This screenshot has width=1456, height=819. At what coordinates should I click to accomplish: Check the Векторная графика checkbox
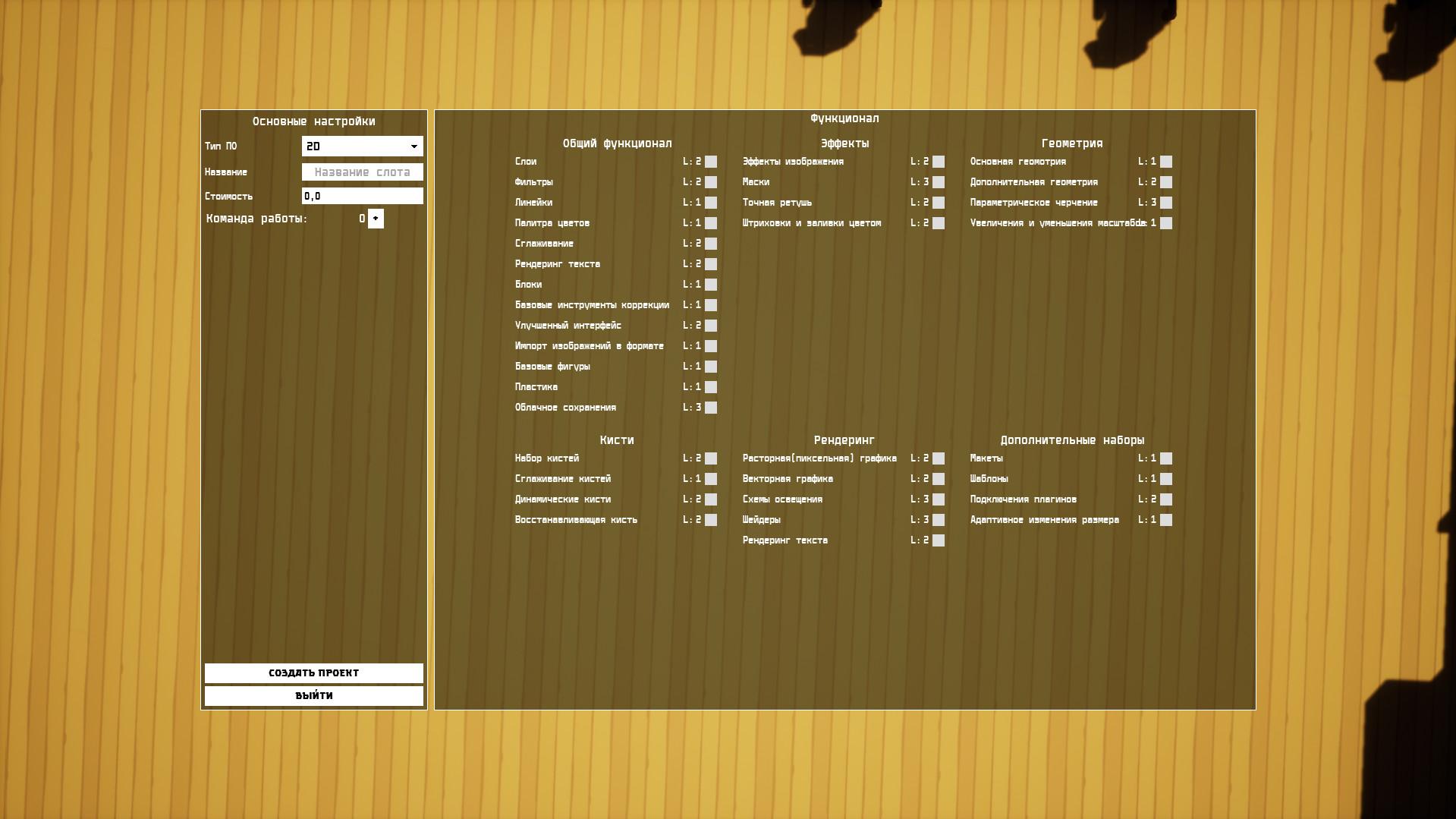939,479
